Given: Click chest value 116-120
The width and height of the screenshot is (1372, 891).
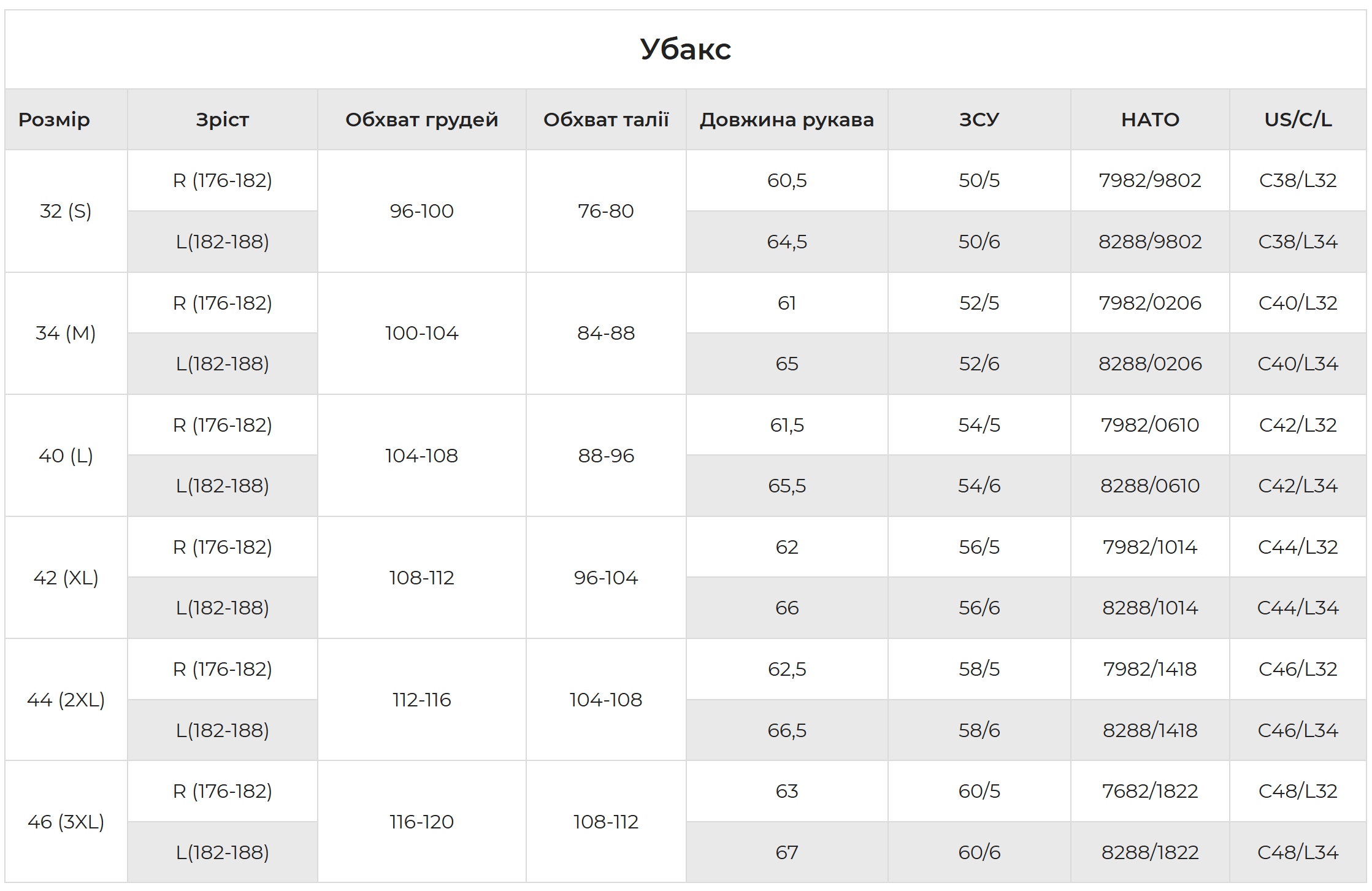Looking at the screenshot, I should point(422,822).
